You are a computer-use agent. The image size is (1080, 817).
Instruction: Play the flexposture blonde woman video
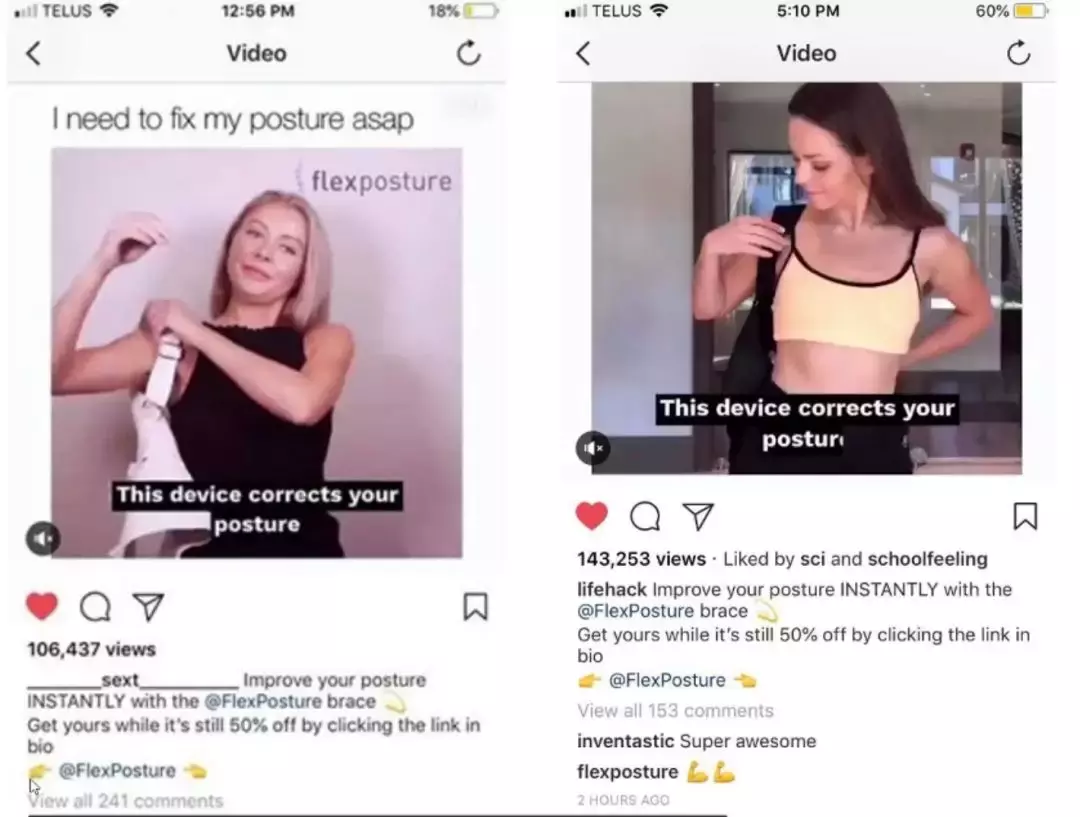pyautogui.click(x=257, y=353)
